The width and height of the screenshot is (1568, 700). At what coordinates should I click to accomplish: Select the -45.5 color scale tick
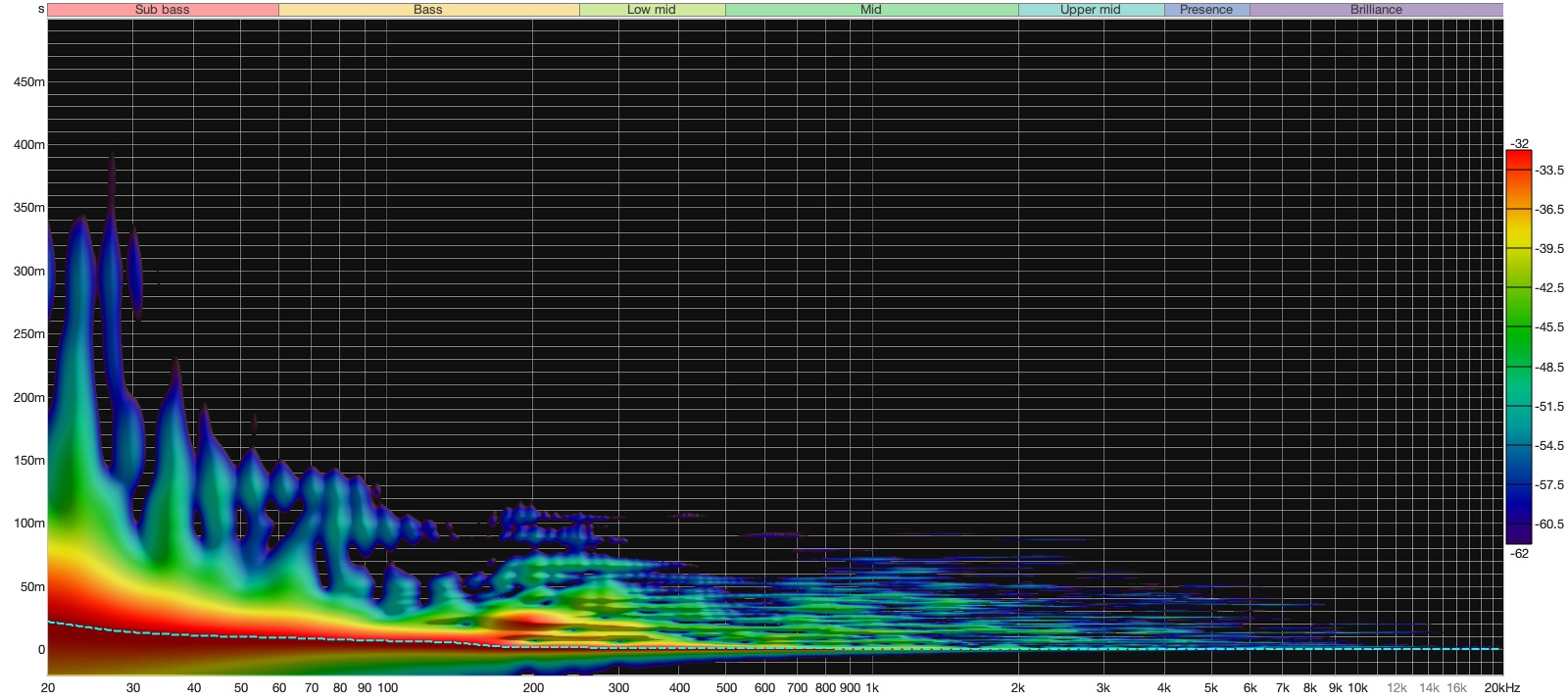point(1549,326)
